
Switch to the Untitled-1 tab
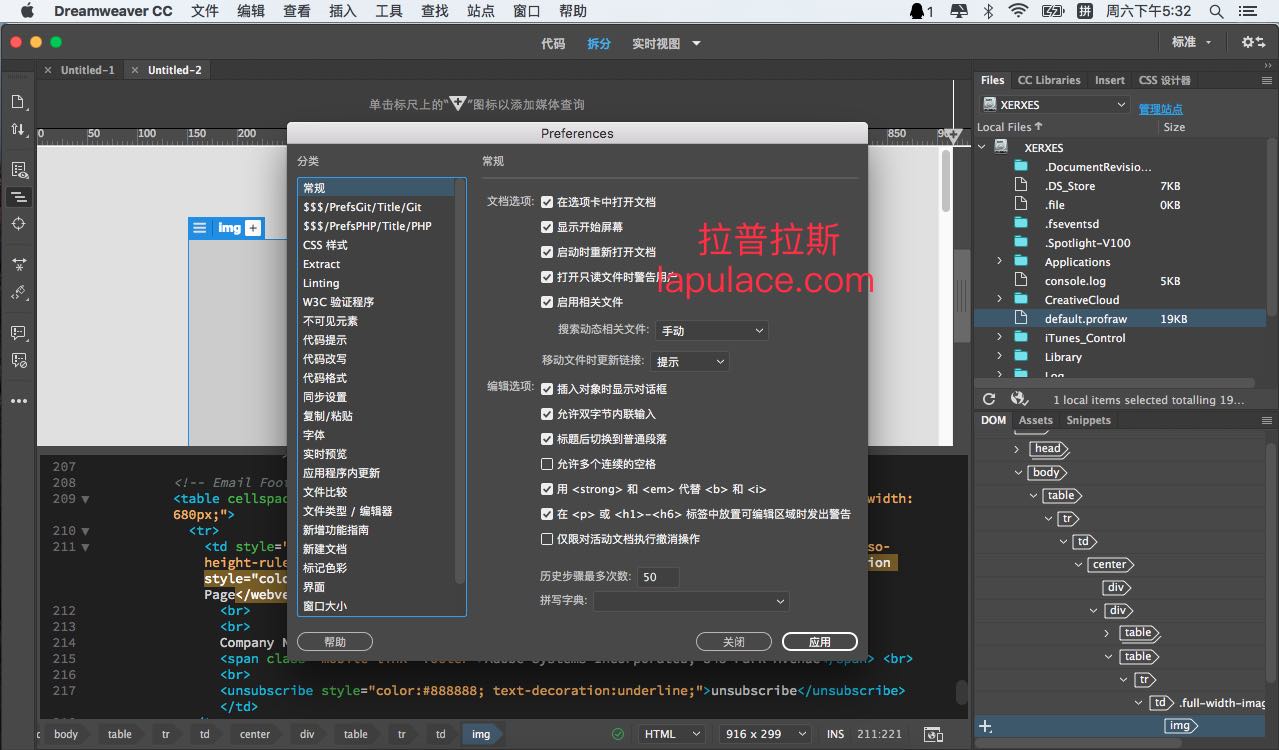coord(87,70)
